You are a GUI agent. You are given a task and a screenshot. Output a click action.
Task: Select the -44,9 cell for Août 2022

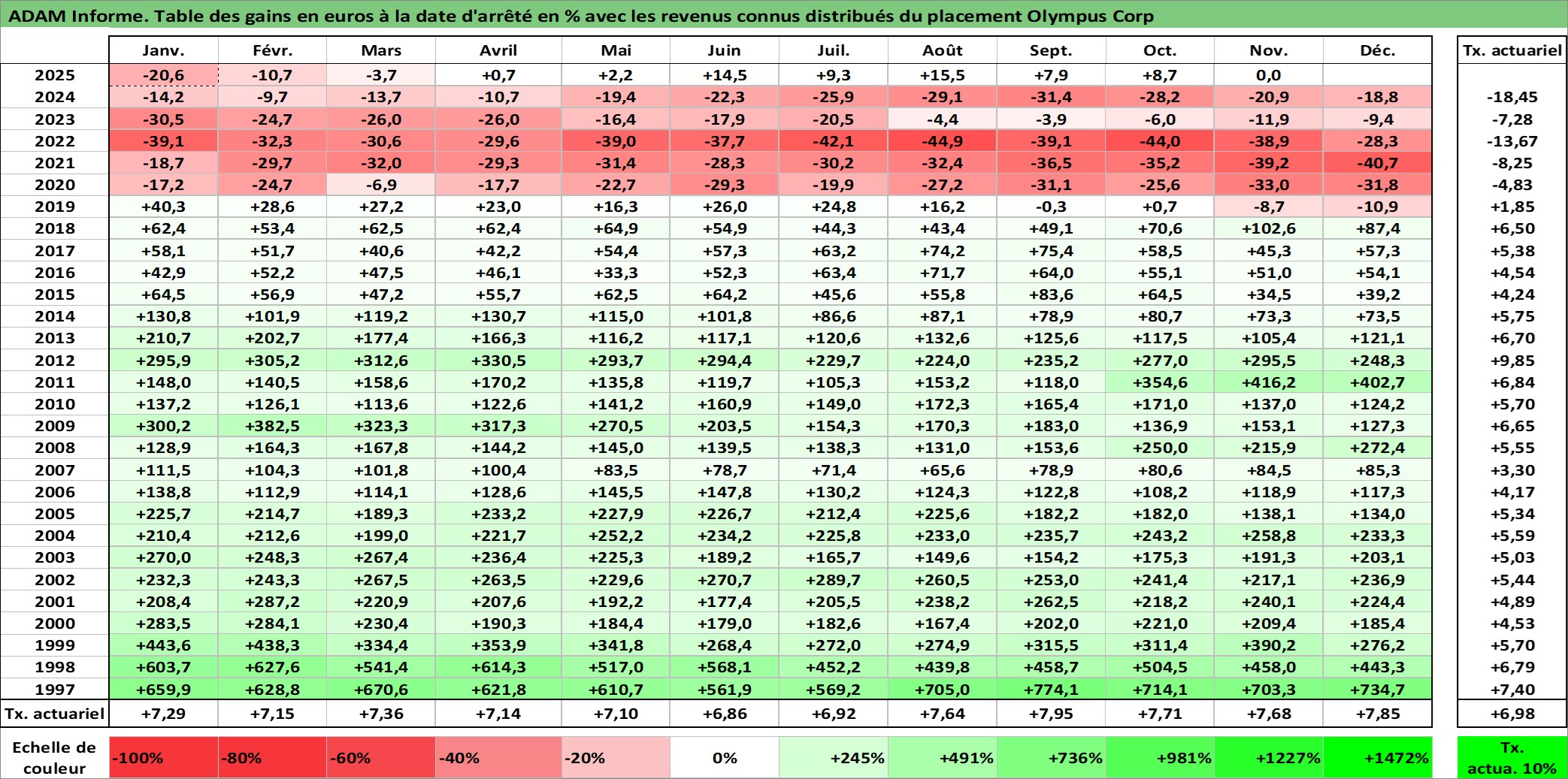(x=943, y=141)
